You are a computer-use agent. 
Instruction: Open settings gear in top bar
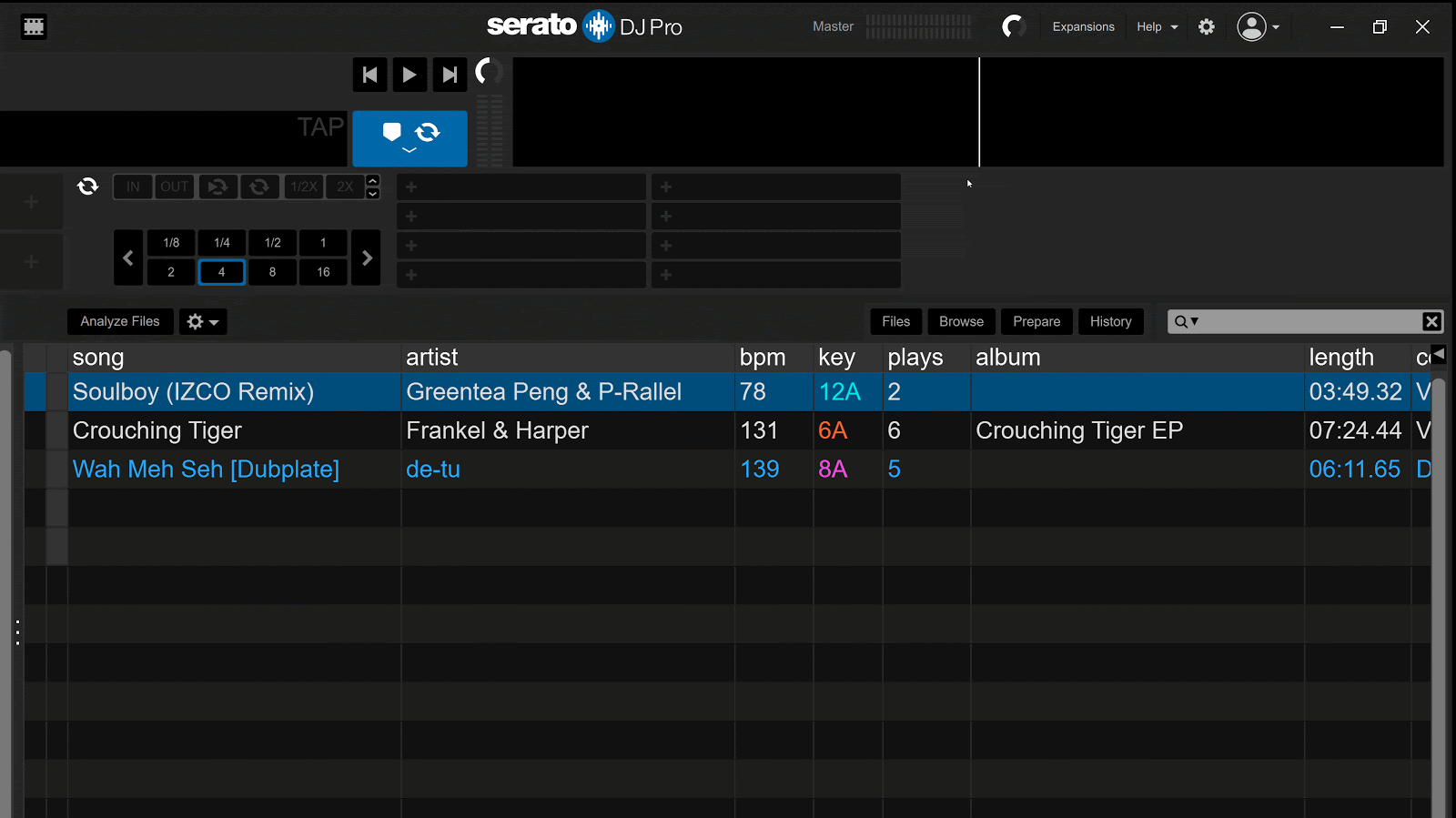(x=1207, y=26)
